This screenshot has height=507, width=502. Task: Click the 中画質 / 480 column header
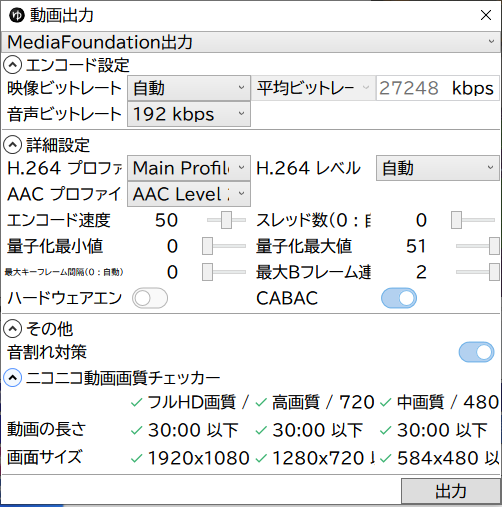click(448, 402)
